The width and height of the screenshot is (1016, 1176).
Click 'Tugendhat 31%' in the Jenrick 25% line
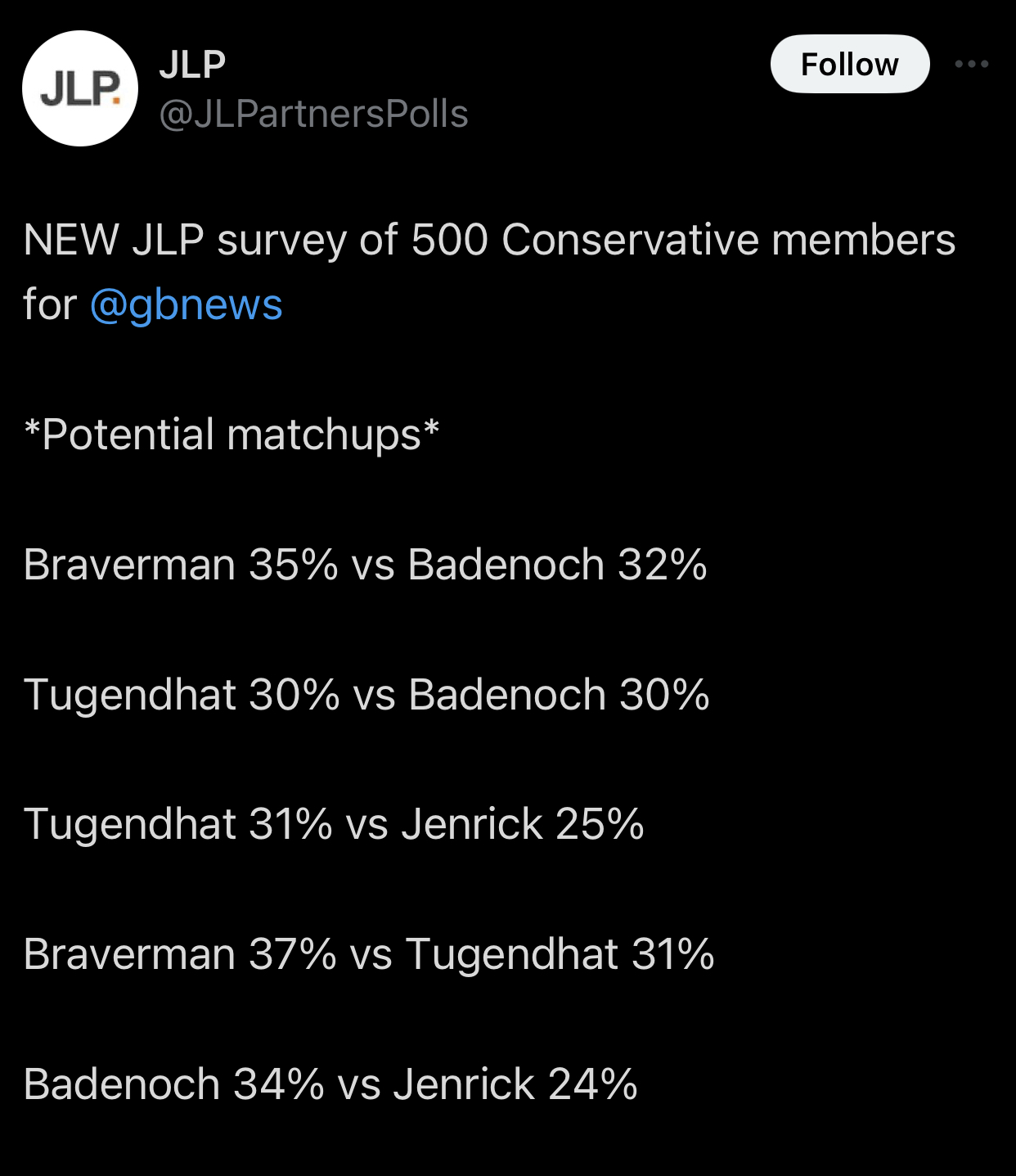178,824
